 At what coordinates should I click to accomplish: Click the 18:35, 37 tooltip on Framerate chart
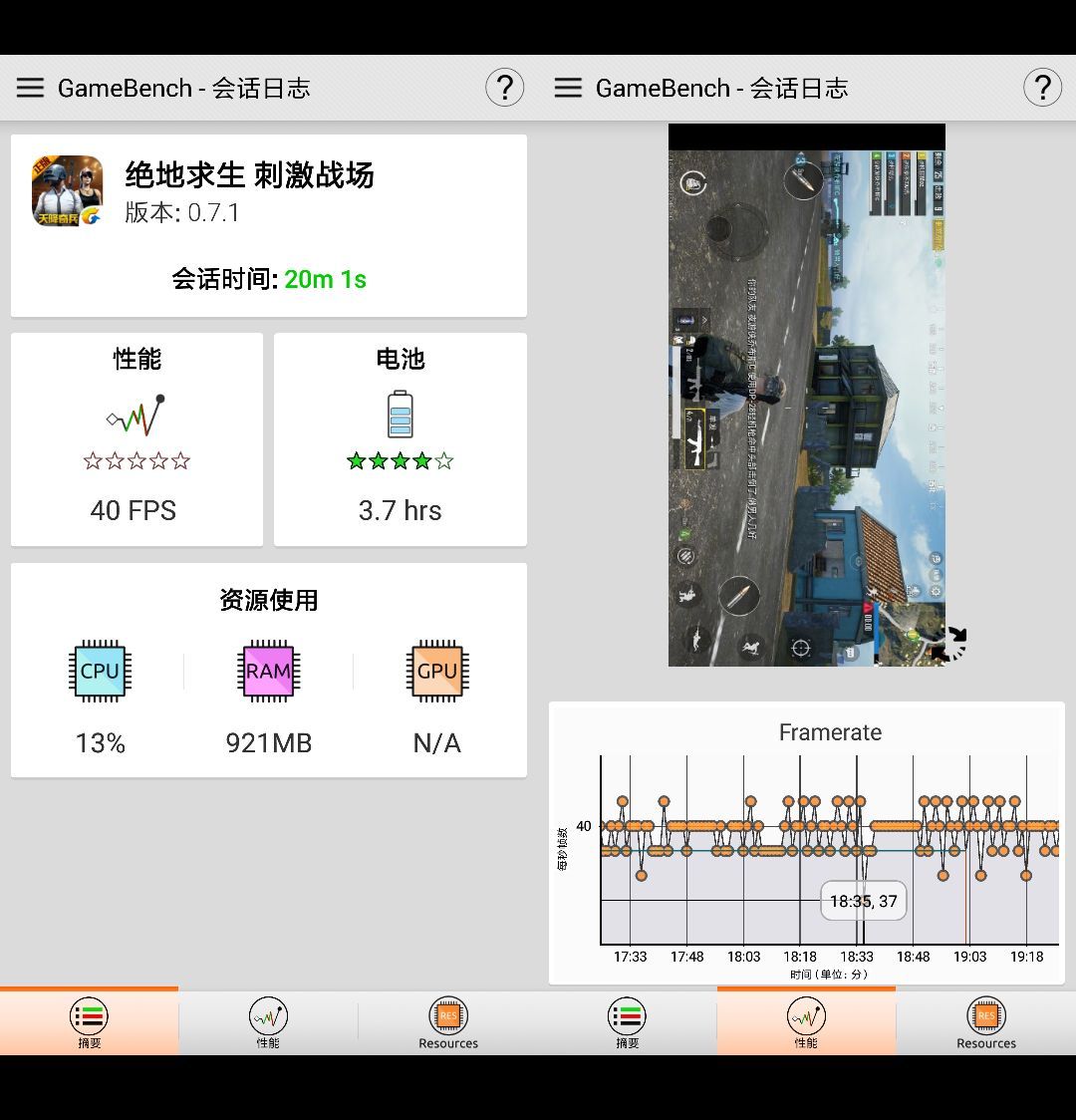[x=863, y=901]
